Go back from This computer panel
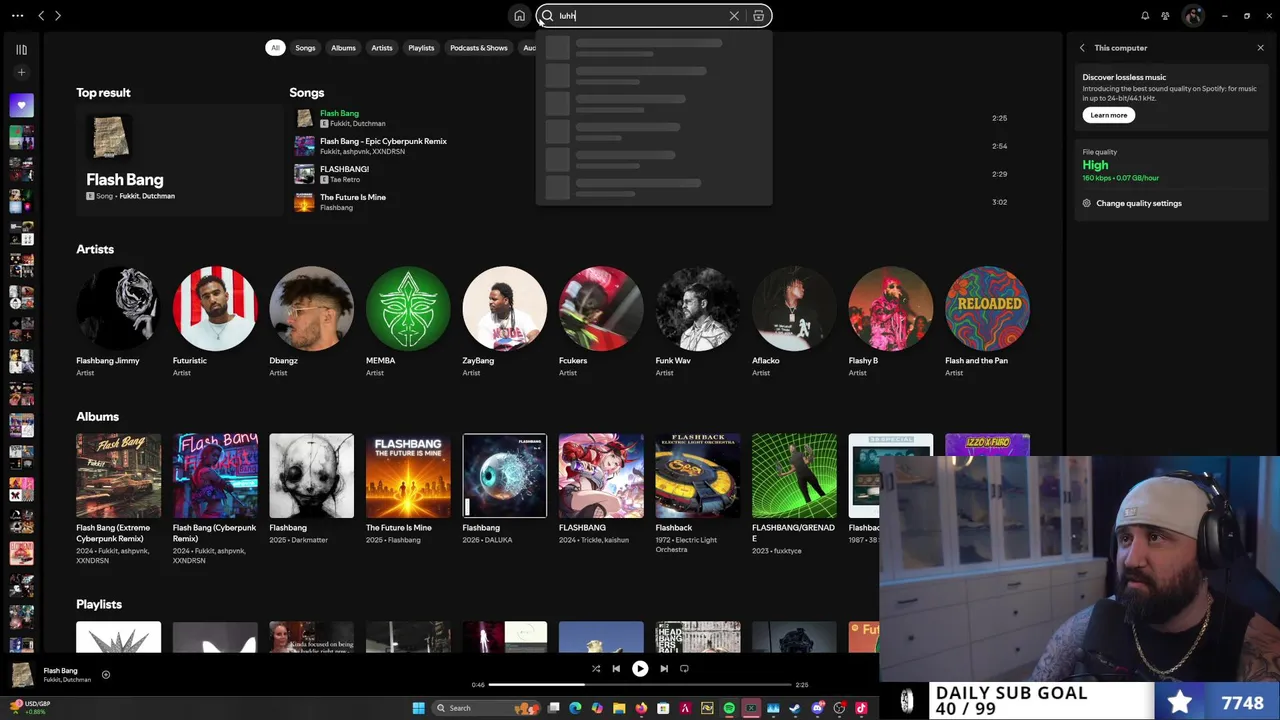This screenshot has width=1280, height=720. click(x=1081, y=48)
